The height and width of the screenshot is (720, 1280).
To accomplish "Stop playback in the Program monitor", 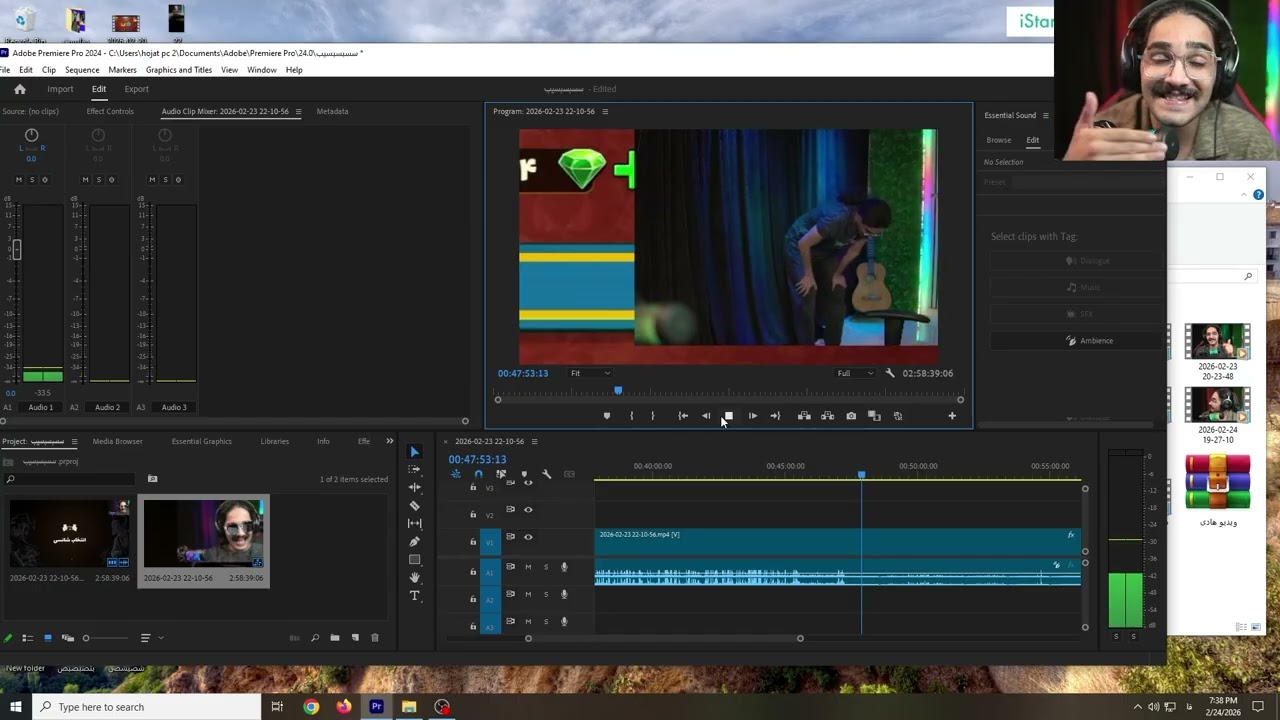I will point(729,416).
